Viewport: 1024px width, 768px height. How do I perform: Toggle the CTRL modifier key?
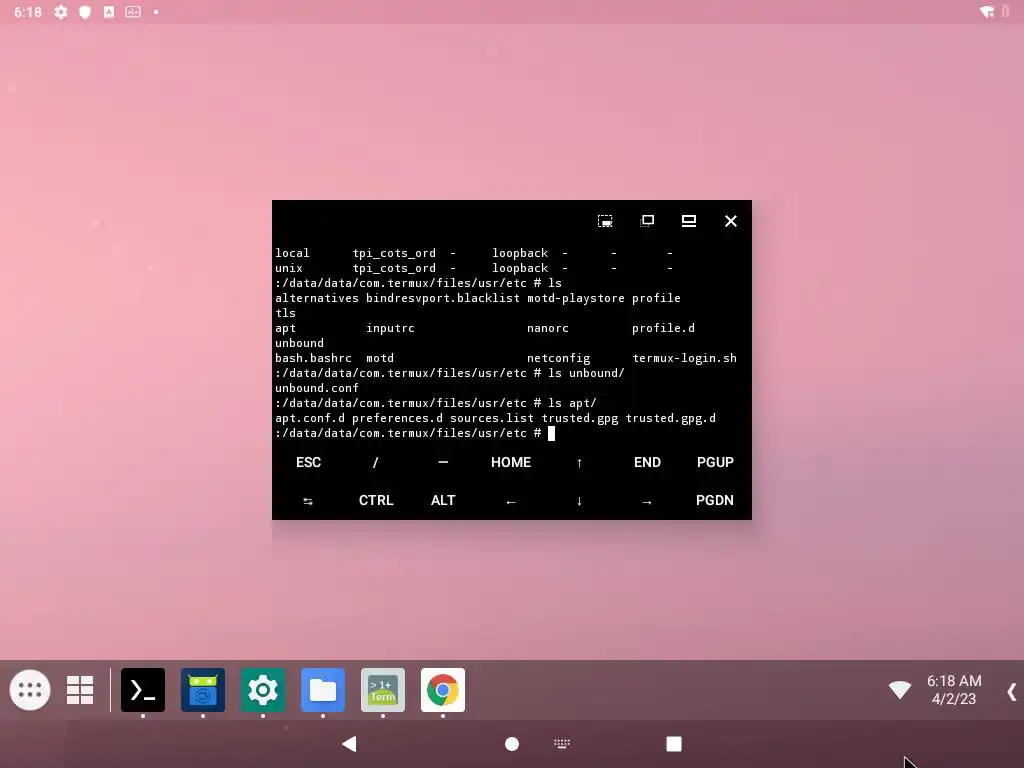(x=376, y=500)
